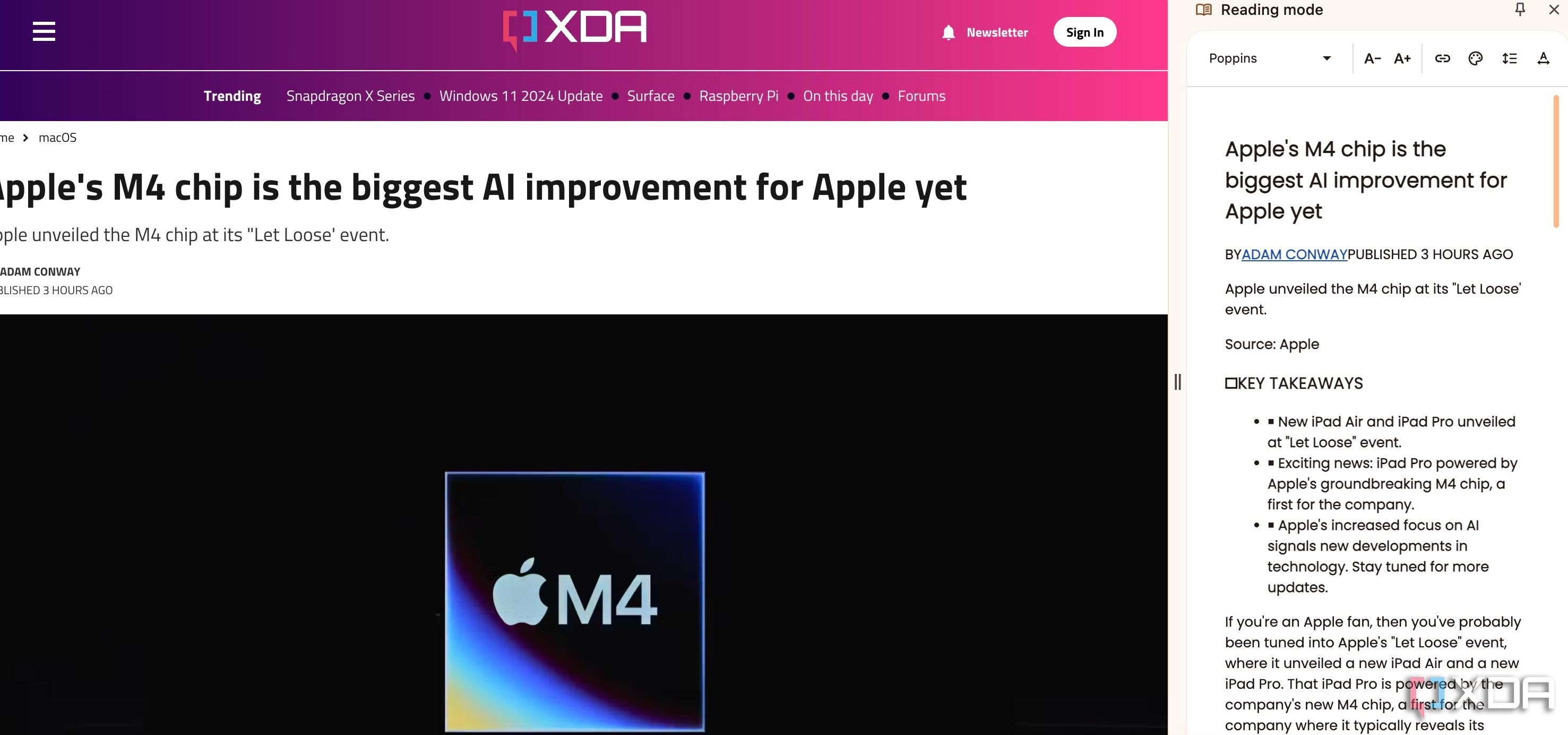Click the Sign In button
This screenshot has height=735, width=1568.
(x=1085, y=32)
